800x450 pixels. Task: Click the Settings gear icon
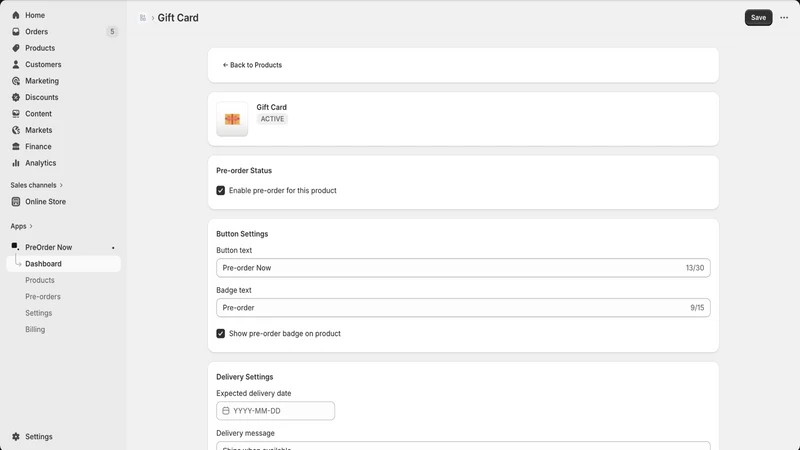pos(16,437)
